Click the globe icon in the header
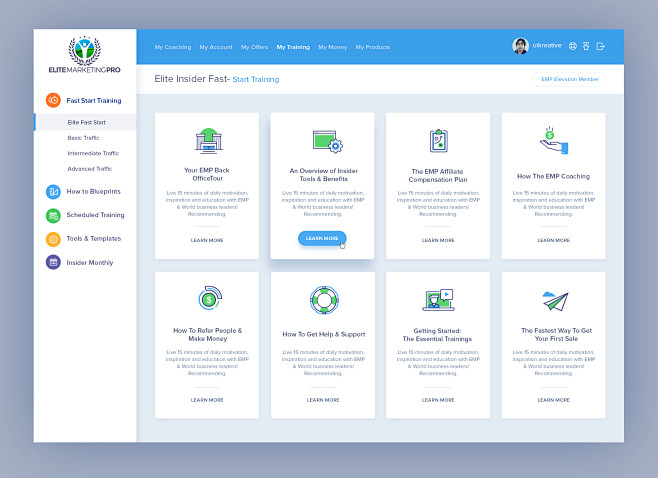This screenshot has width=658, height=478. 572,46
